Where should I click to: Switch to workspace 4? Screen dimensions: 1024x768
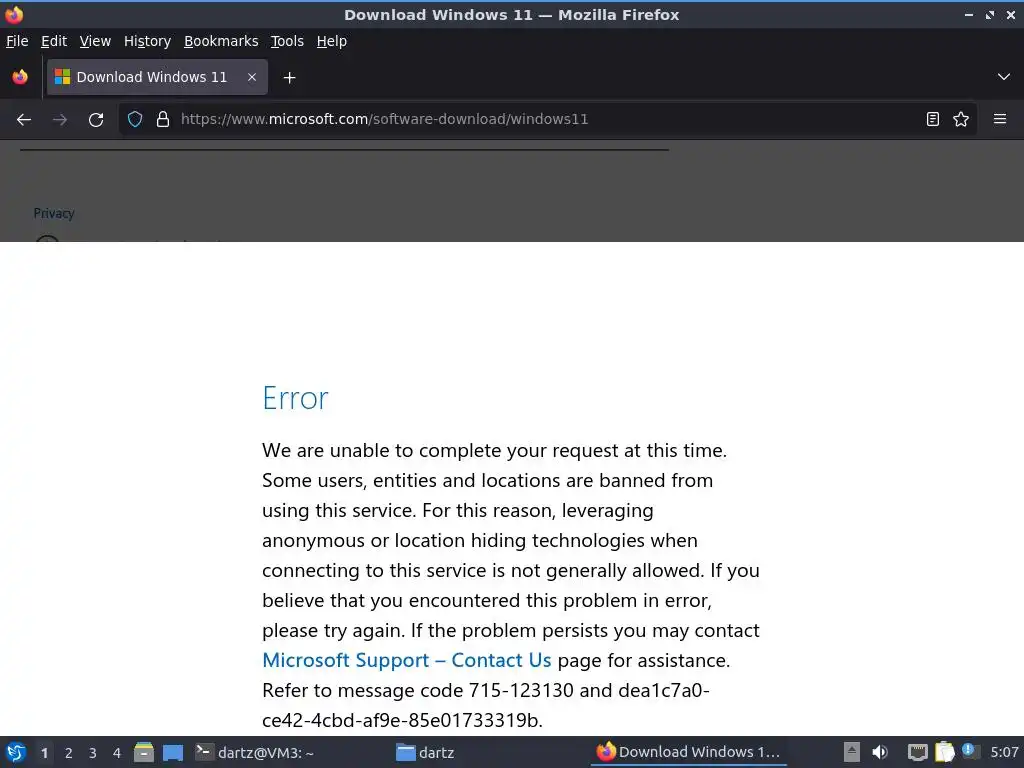[117, 753]
